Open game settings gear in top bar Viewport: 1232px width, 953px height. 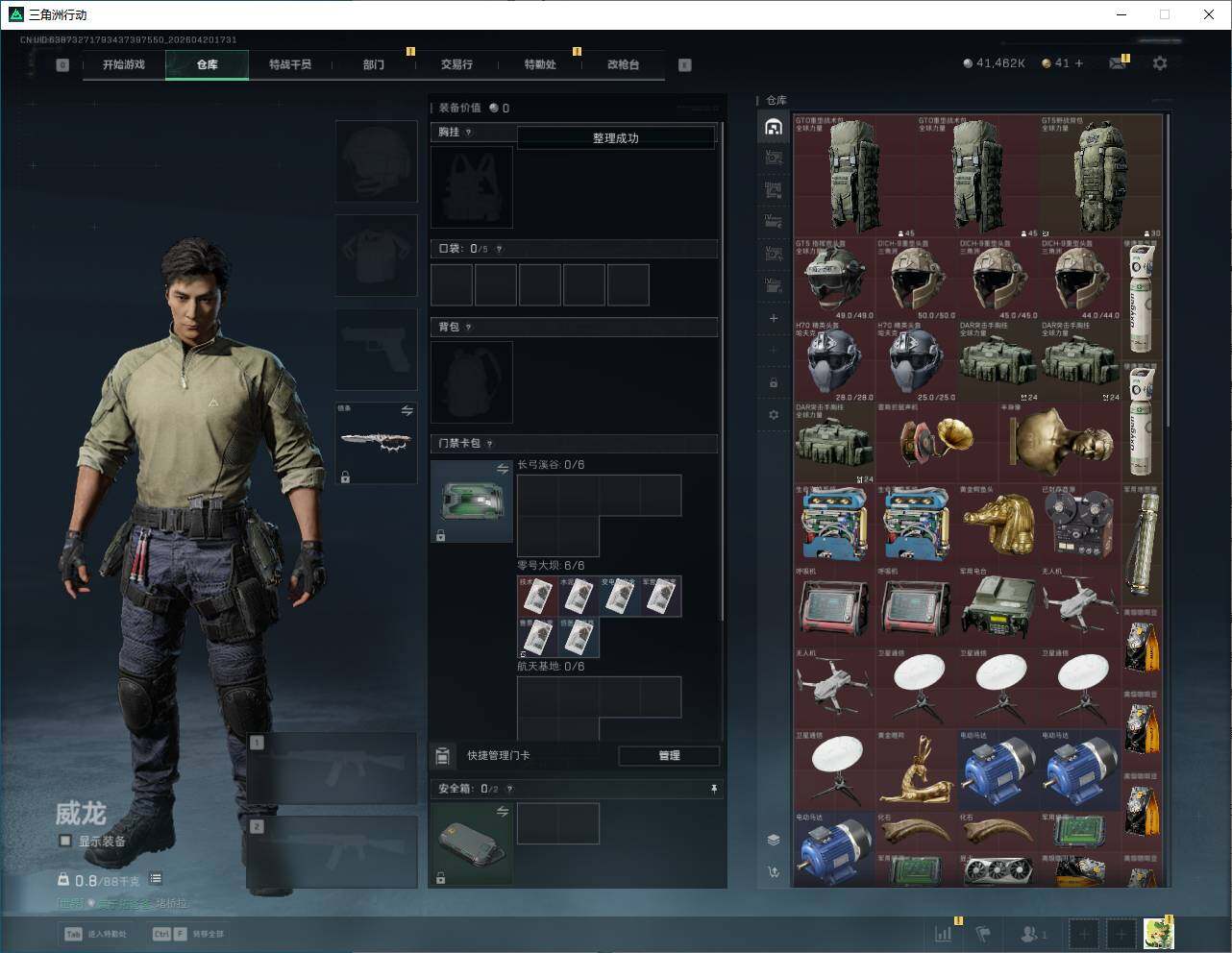(1160, 63)
